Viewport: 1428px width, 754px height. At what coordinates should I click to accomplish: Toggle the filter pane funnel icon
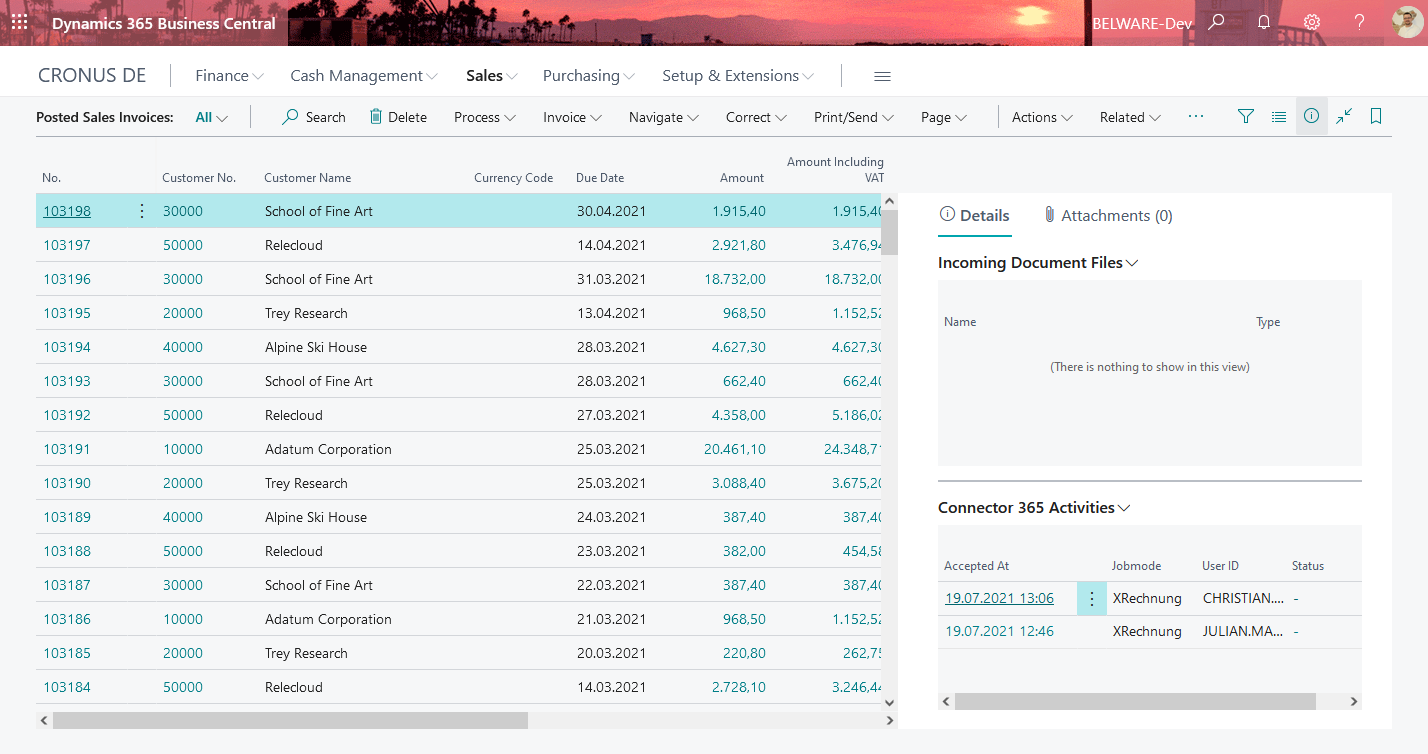(x=1245, y=117)
